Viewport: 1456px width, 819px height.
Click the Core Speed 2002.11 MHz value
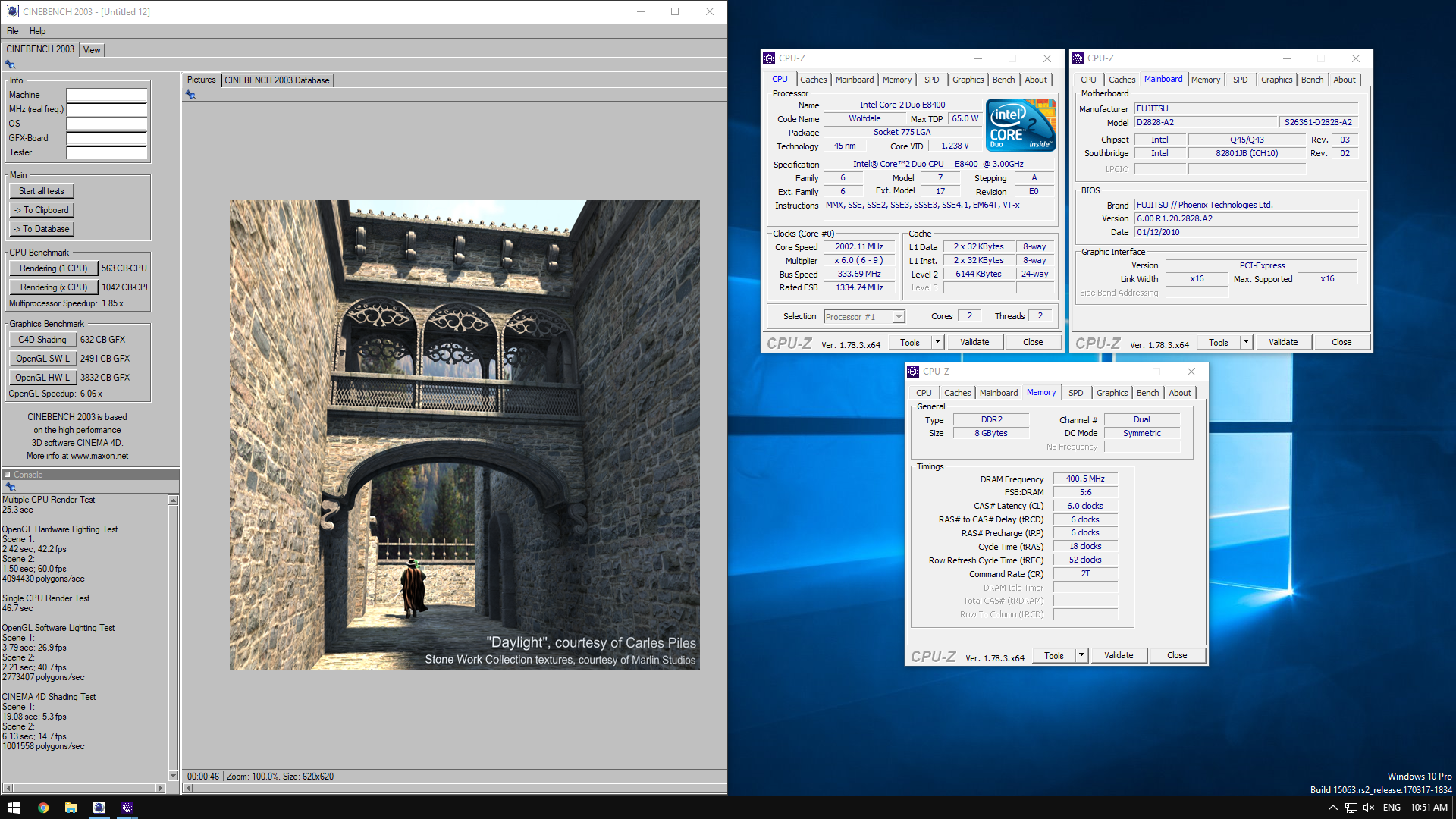859,246
